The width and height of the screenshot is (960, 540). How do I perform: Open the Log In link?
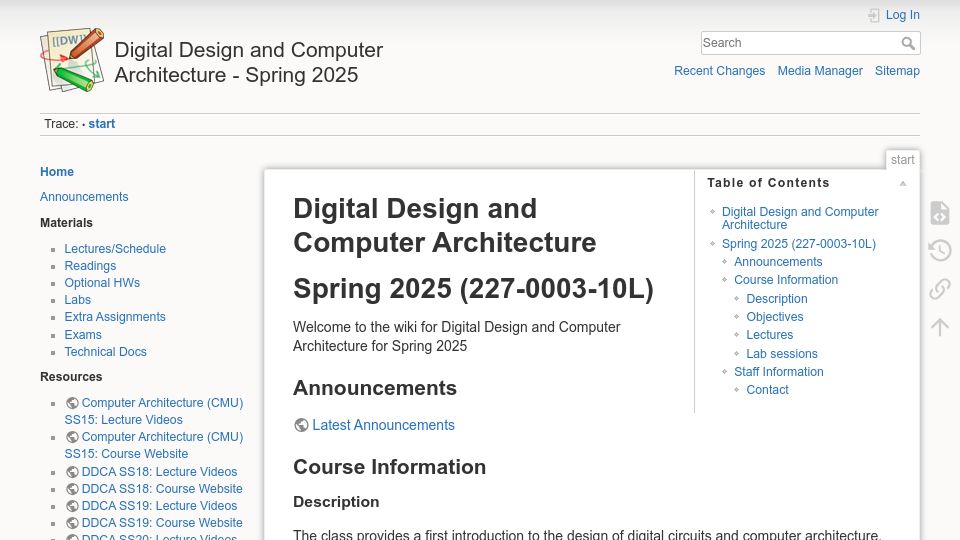click(902, 15)
